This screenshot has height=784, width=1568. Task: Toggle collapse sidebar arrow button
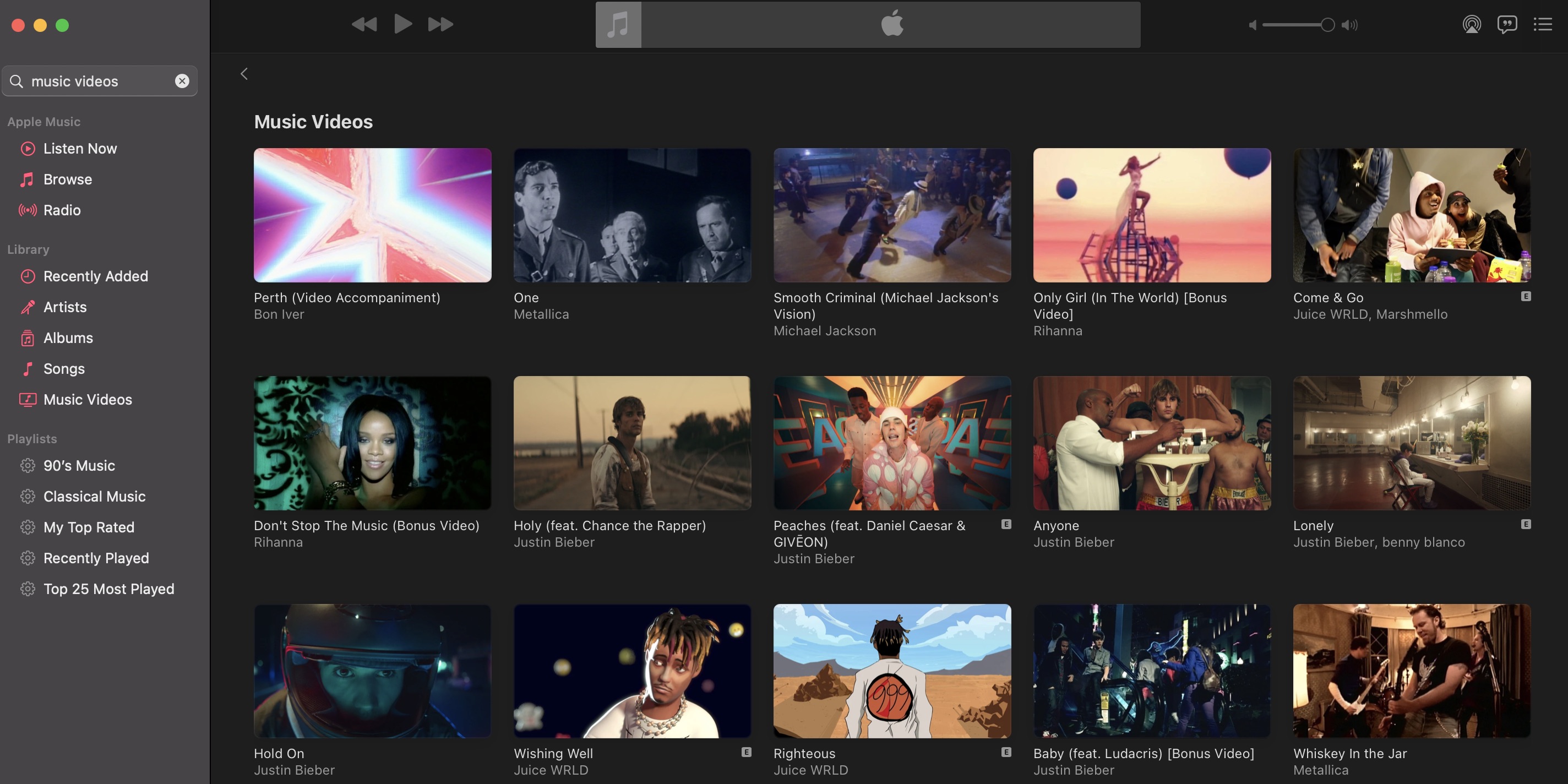[244, 73]
